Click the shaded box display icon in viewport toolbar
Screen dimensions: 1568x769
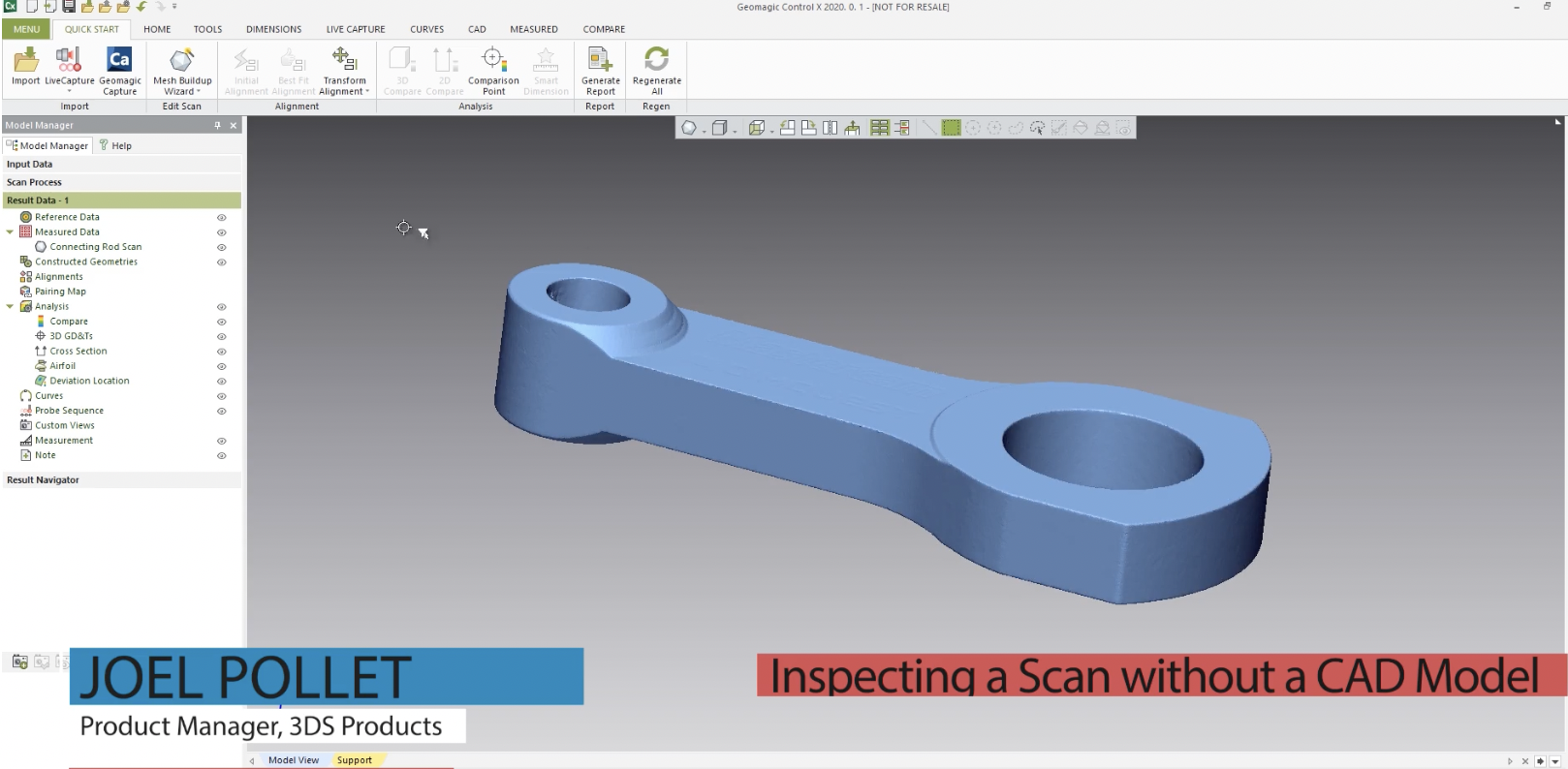719,128
